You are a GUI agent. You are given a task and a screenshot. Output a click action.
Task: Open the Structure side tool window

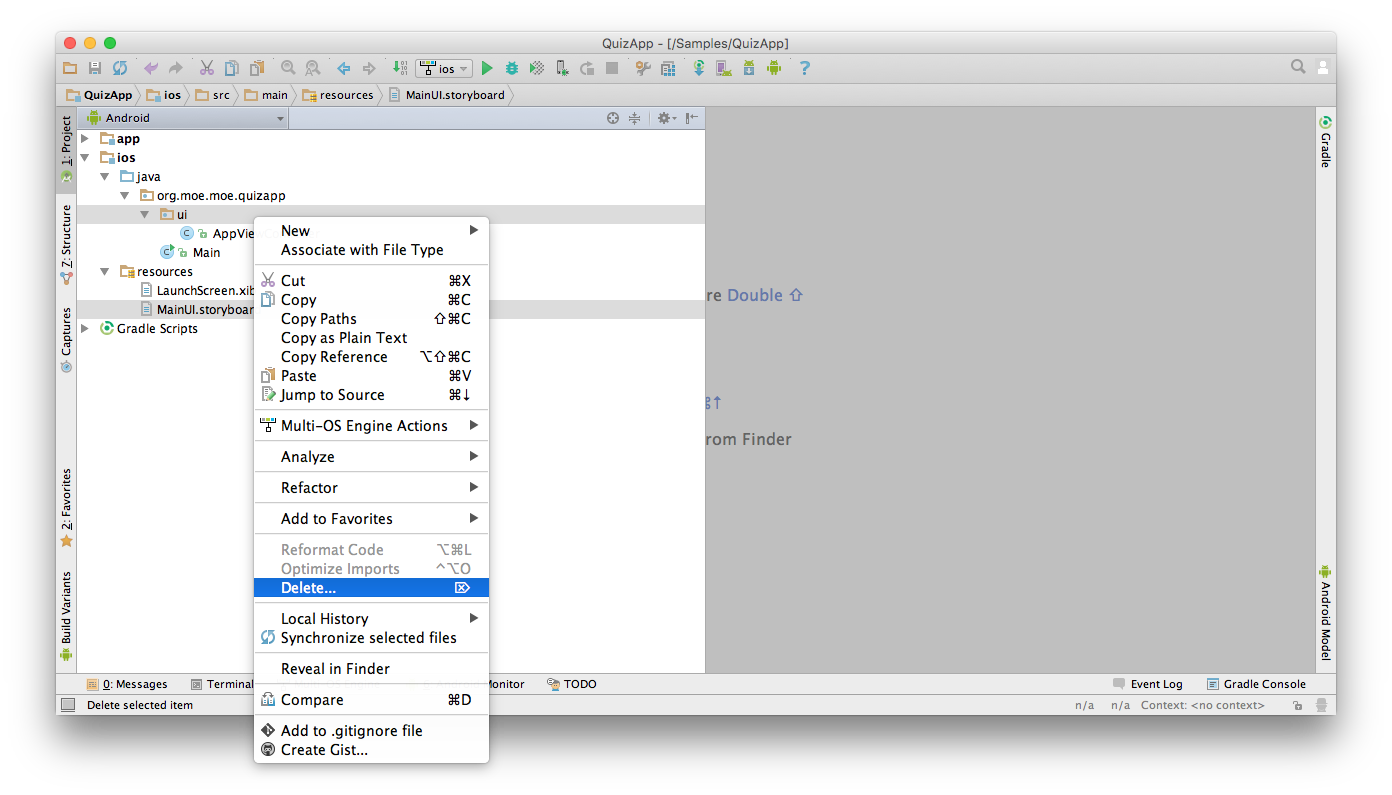pyautogui.click(x=66, y=245)
